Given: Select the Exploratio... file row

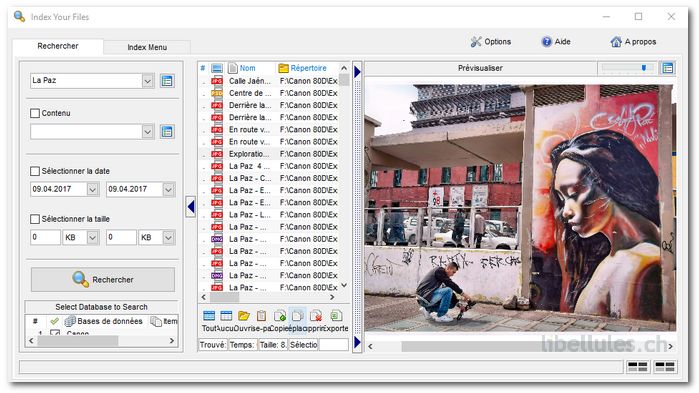Looking at the screenshot, I should point(269,154).
